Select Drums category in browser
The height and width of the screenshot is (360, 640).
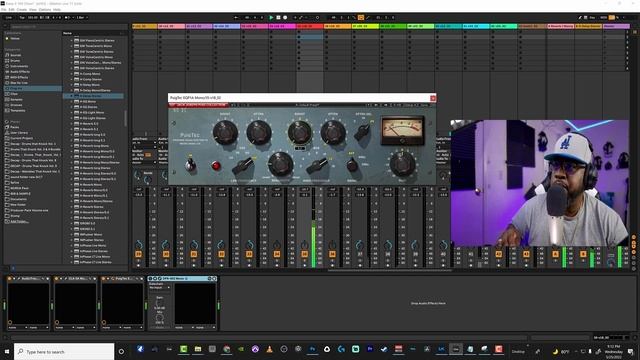tap(15, 60)
